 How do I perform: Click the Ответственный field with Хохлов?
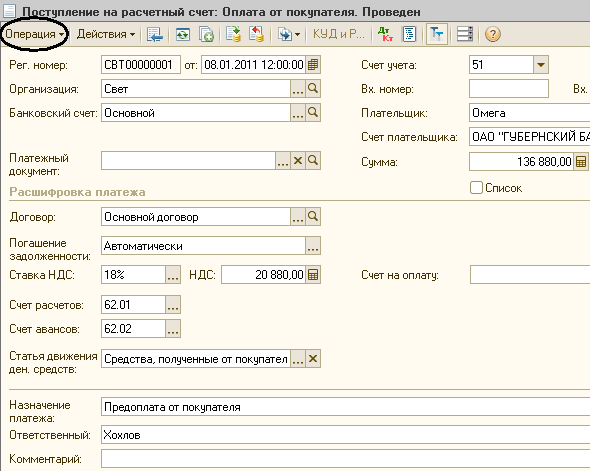pos(345,435)
